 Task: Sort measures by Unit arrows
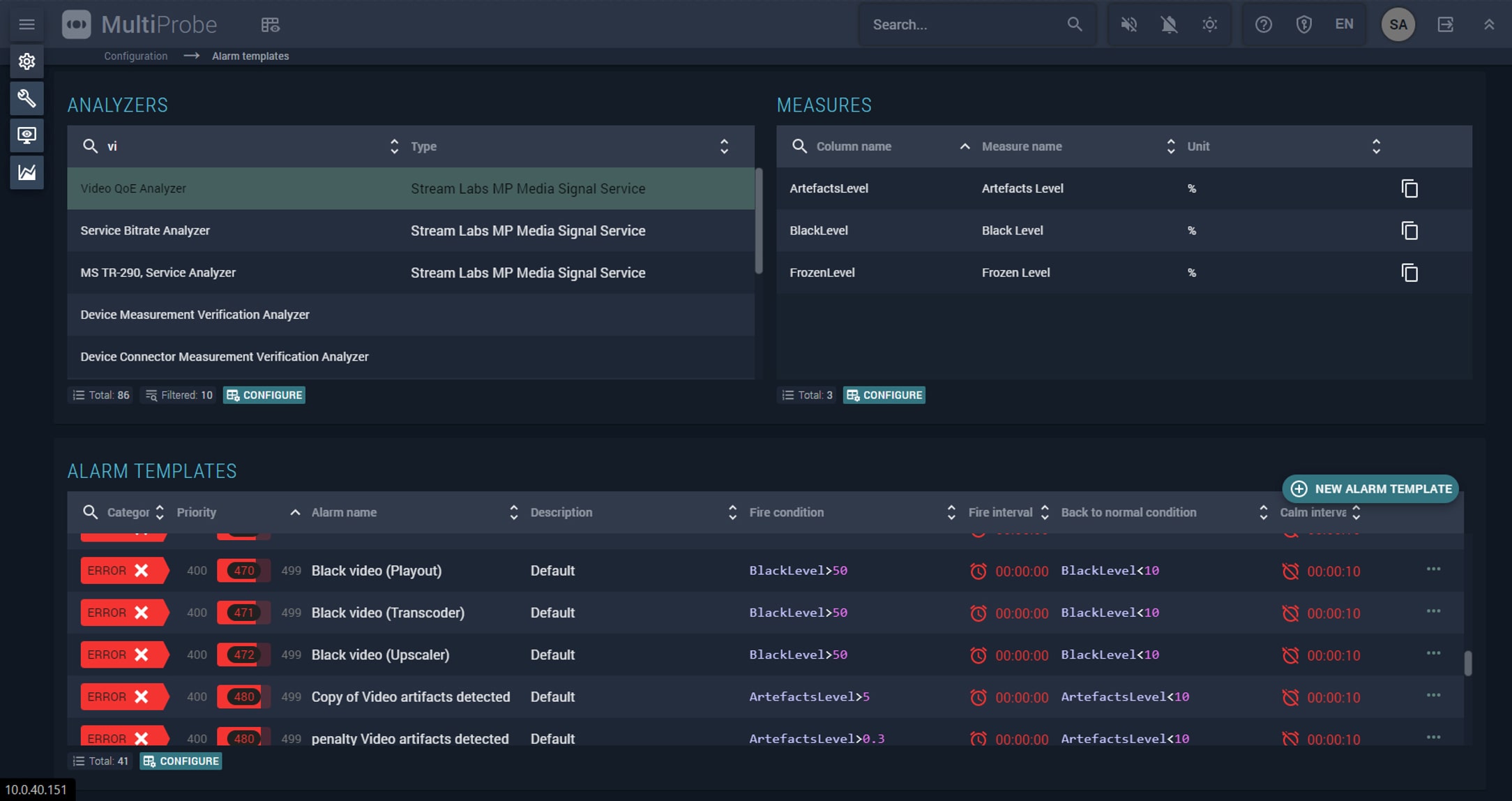[x=1376, y=146]
